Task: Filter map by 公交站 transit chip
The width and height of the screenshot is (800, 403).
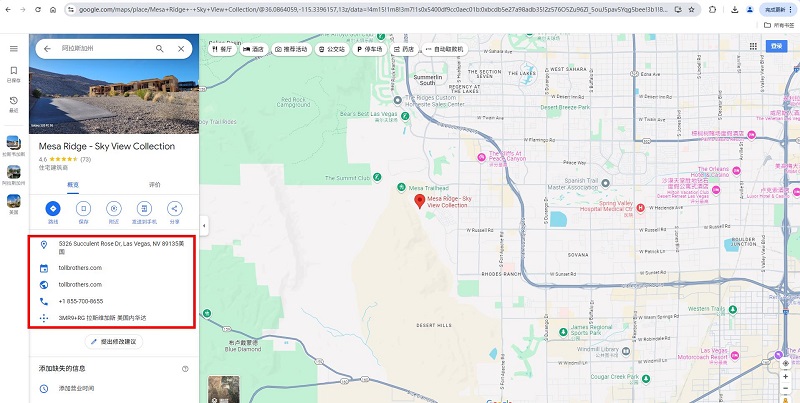Action: click(x=332, y=49)
